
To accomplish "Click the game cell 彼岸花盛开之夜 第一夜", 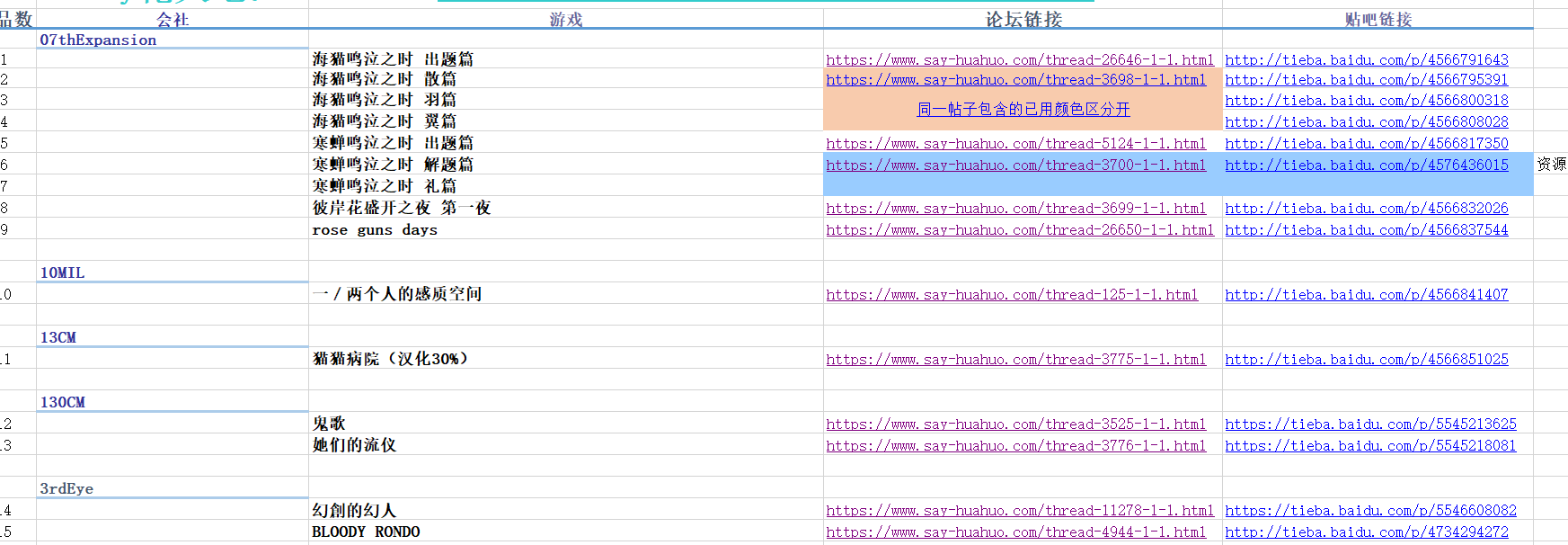I will click(x=566, y=208).
